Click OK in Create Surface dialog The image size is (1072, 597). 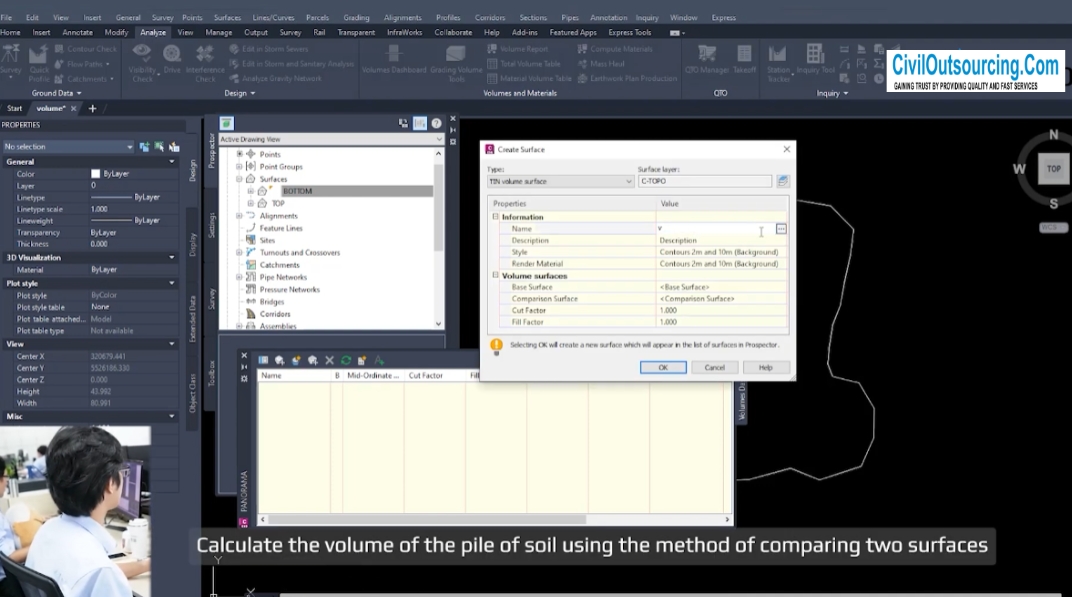(663, 368)
